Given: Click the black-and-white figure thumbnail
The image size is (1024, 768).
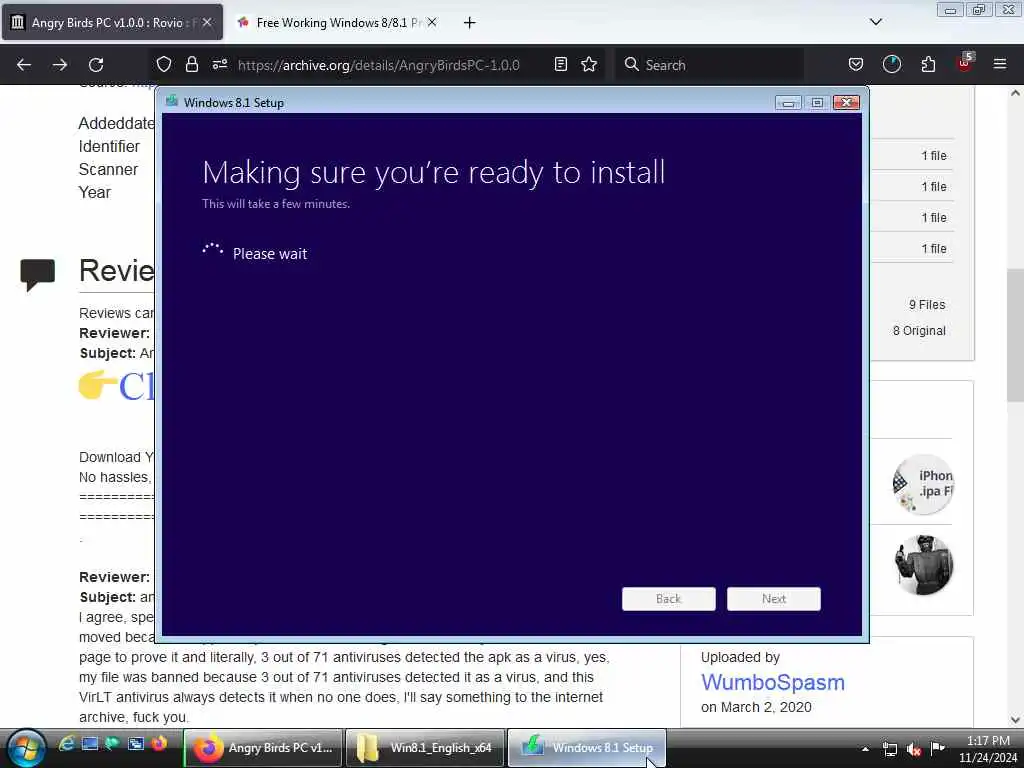Looking at the screenshot, I should pyautogui.click(x=923, y=565).
